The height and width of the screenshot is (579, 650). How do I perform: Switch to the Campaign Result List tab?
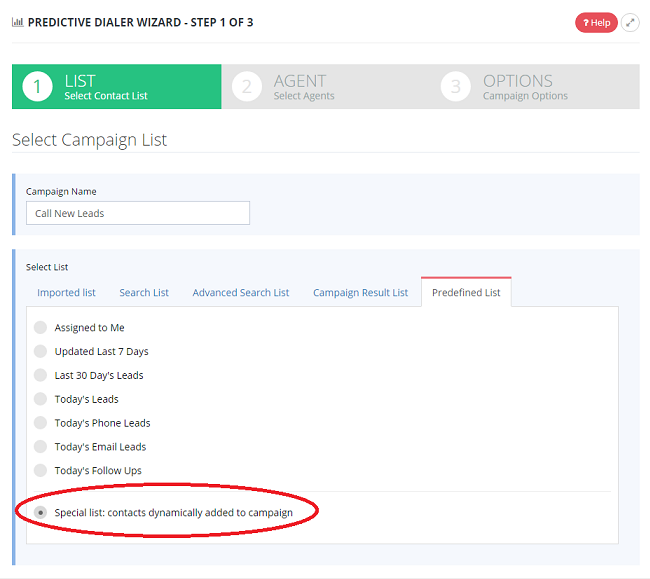point(360,293)
